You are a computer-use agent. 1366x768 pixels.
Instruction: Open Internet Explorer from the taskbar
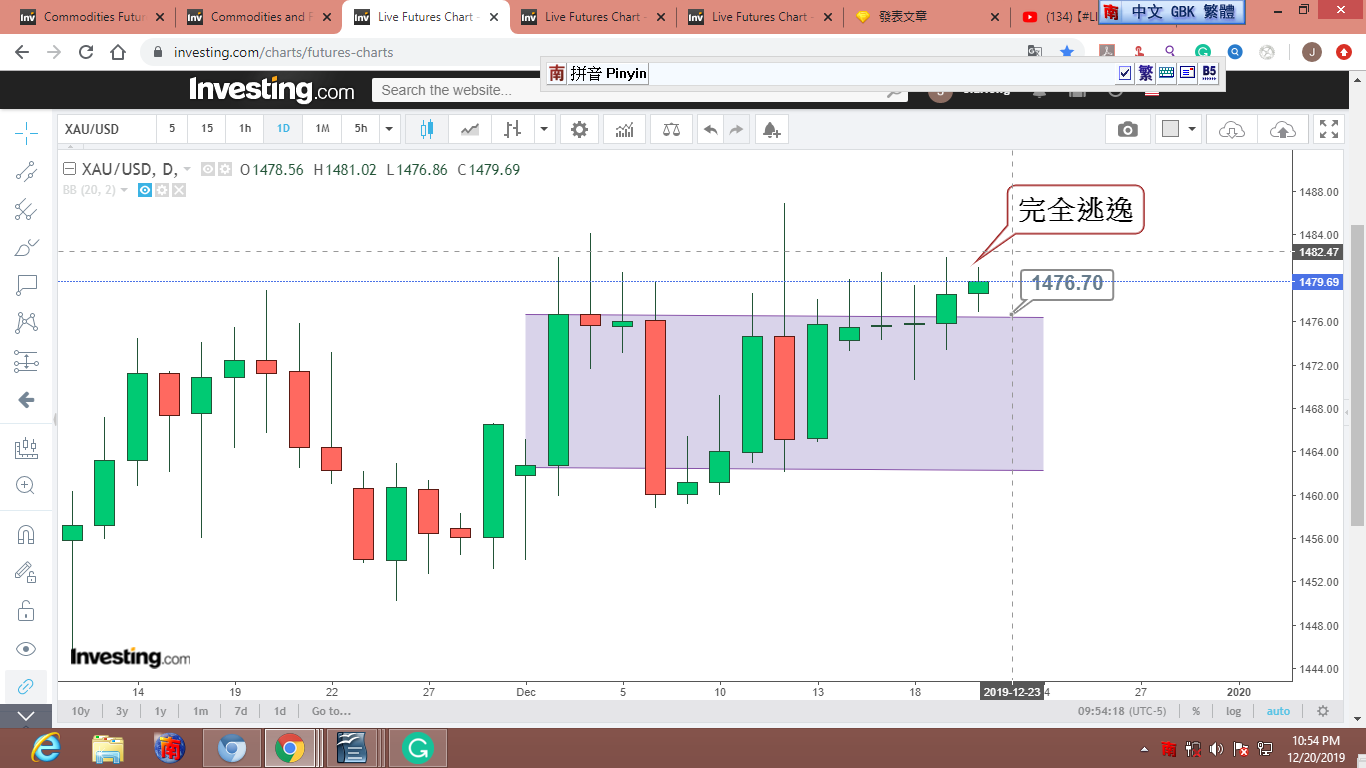coord(46,748)
